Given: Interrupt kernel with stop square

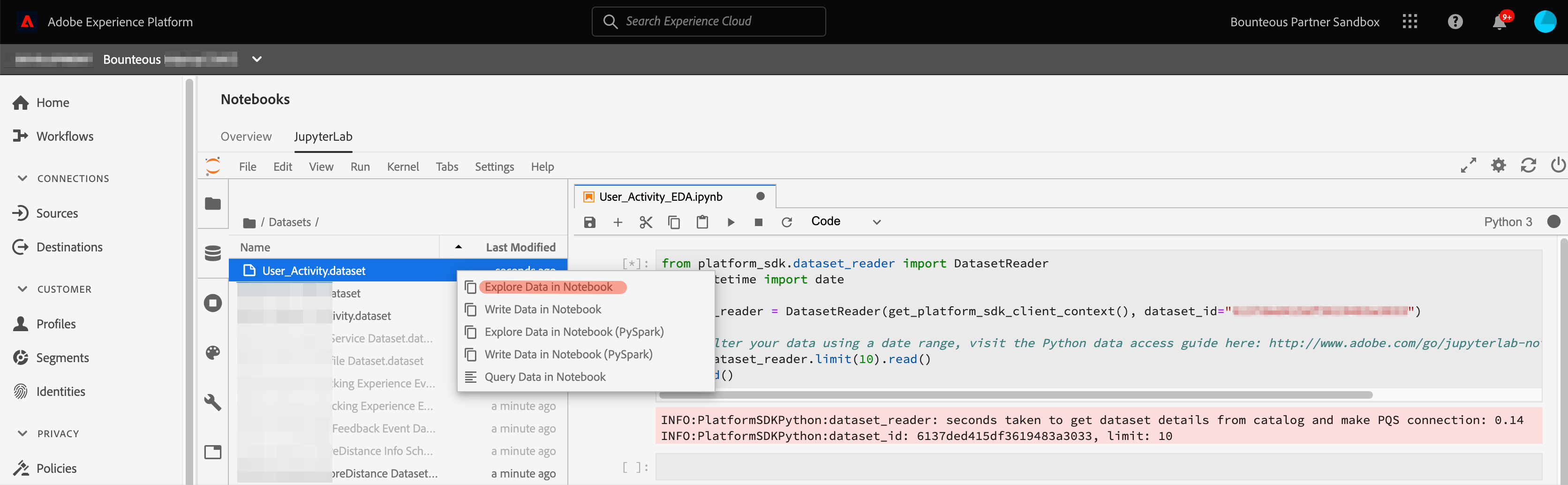Looking at the screenshot, I should coord(758,223).
